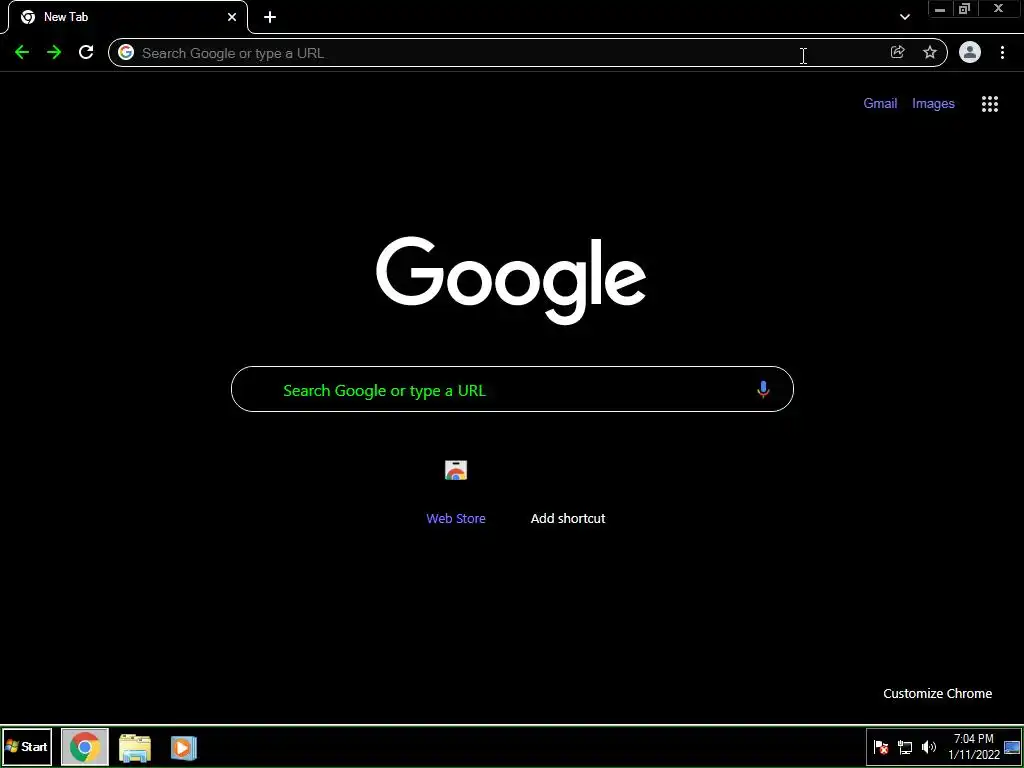Expand the tab search chevron

904,17
